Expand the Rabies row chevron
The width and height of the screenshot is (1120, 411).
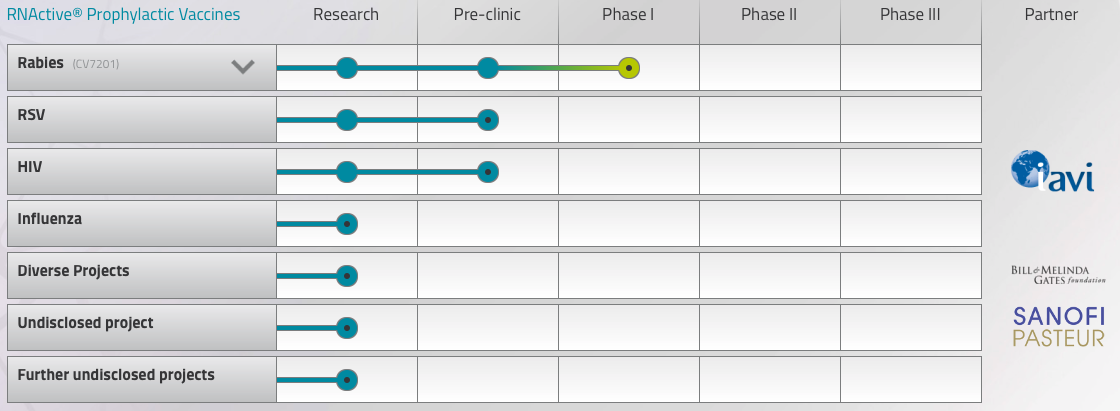[x=243, y=67]
